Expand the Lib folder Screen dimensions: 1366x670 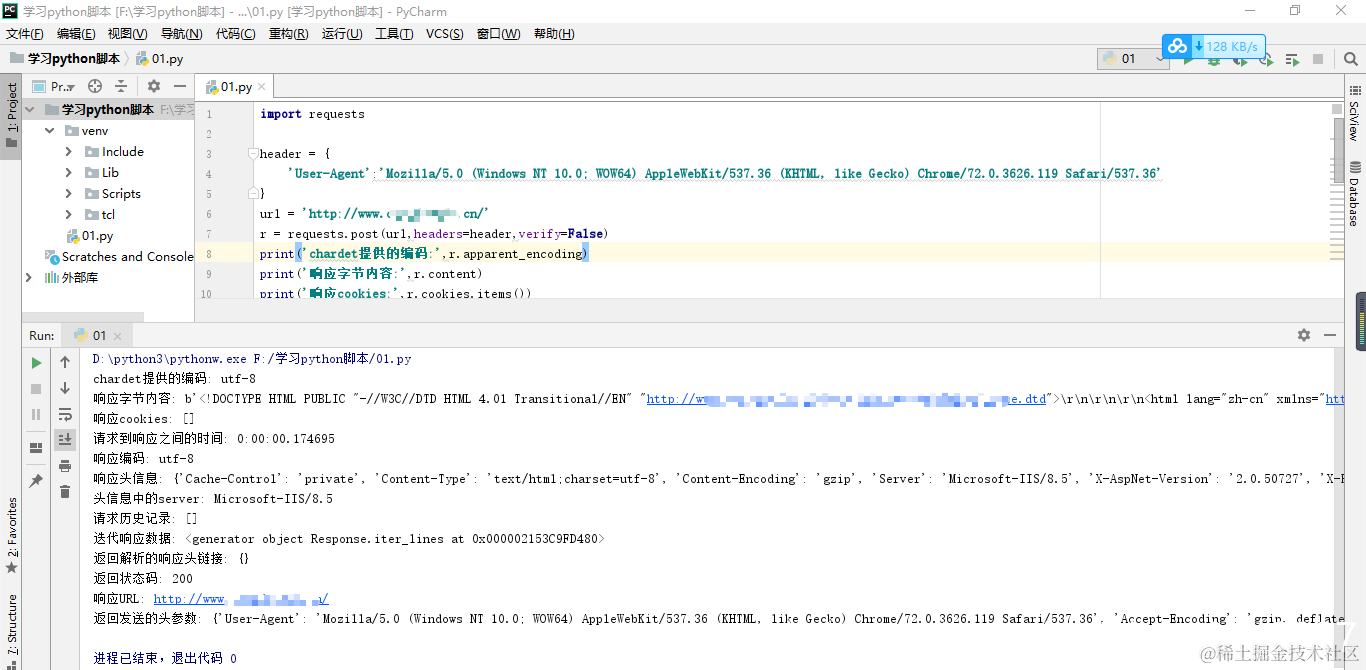pyautogui.click(x=68, y=173)
